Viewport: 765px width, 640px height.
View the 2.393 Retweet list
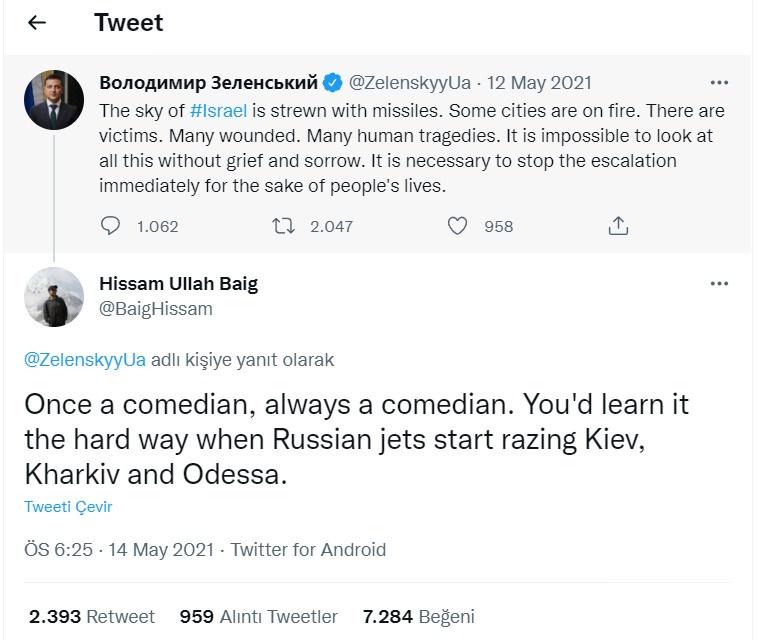tap(92, 617)
